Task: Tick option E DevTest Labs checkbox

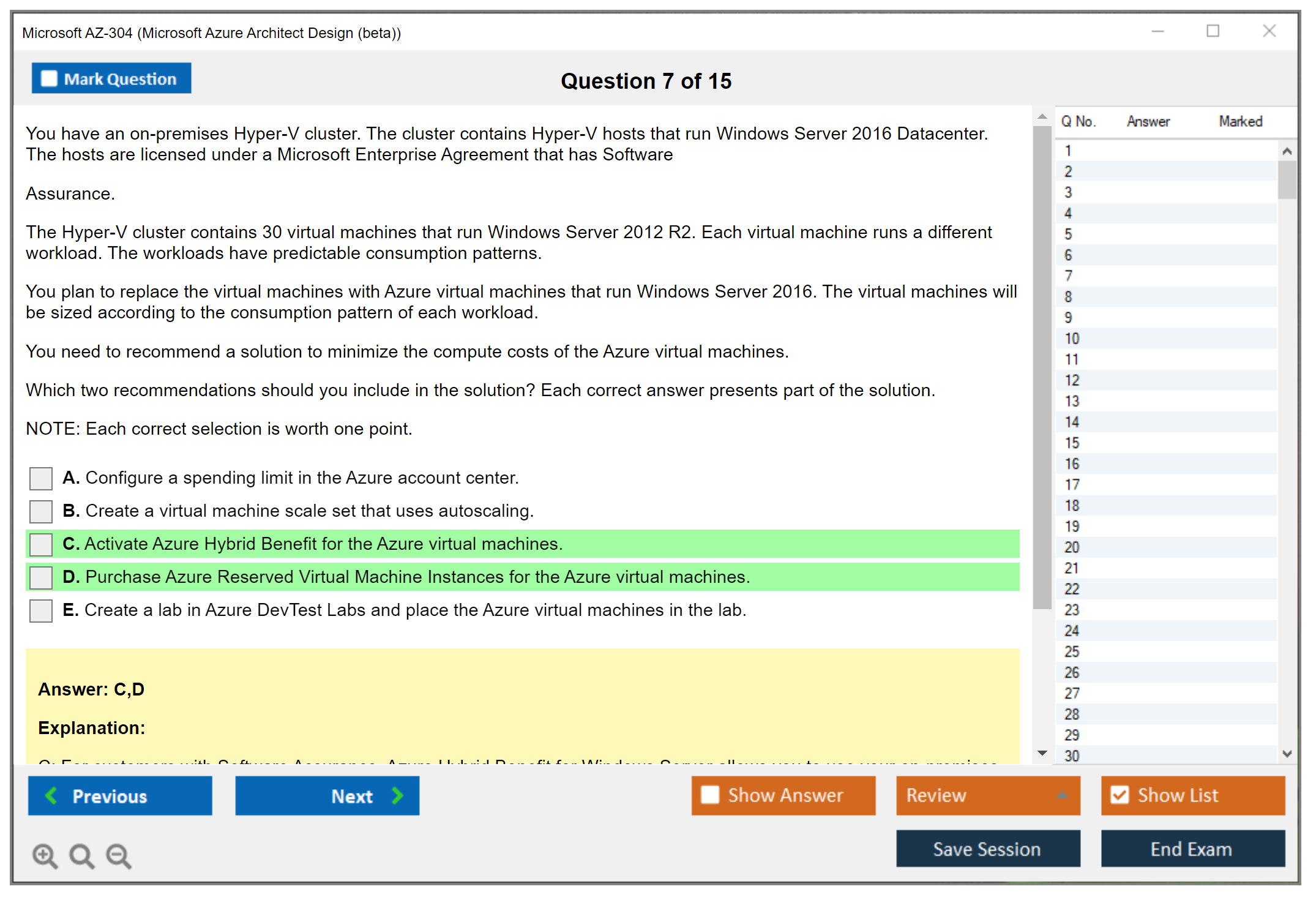Action: 41,610
